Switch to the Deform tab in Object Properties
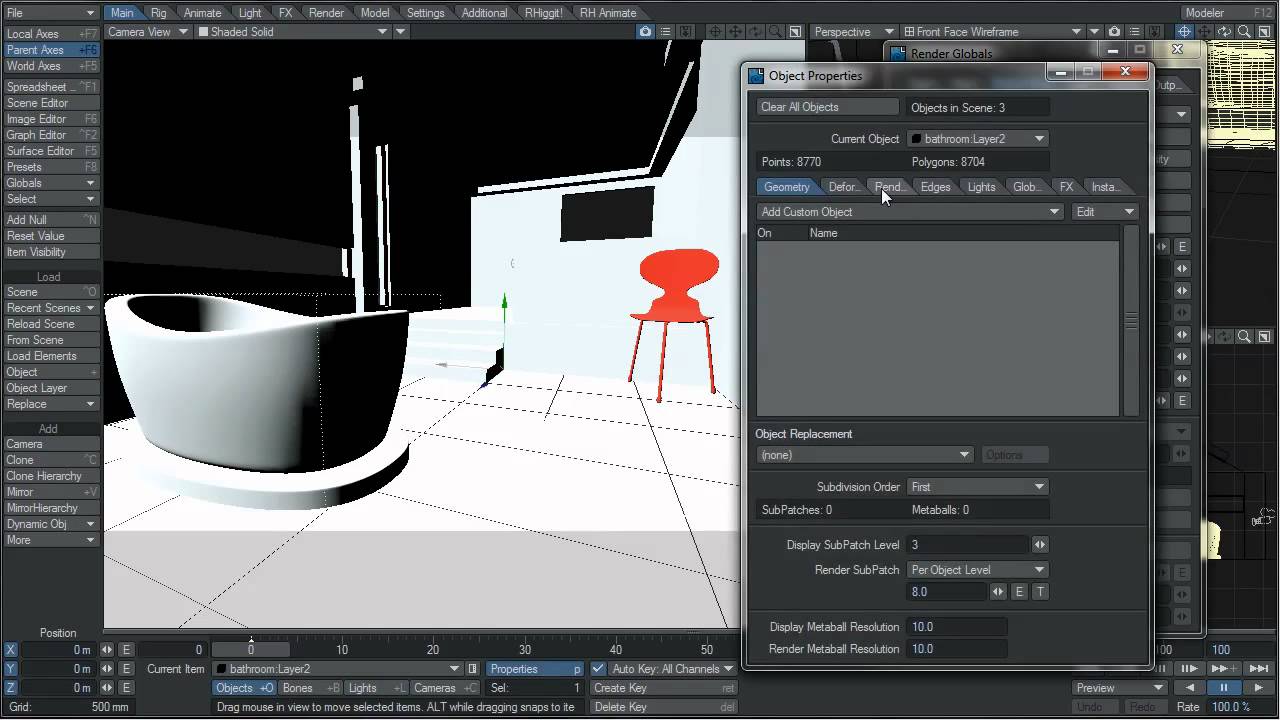 [843, 187]
